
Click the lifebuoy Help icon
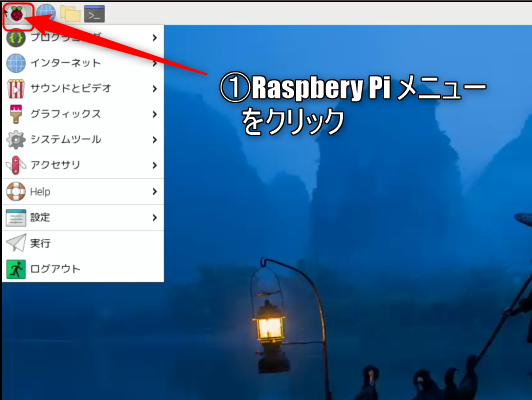tap(16, 191)
